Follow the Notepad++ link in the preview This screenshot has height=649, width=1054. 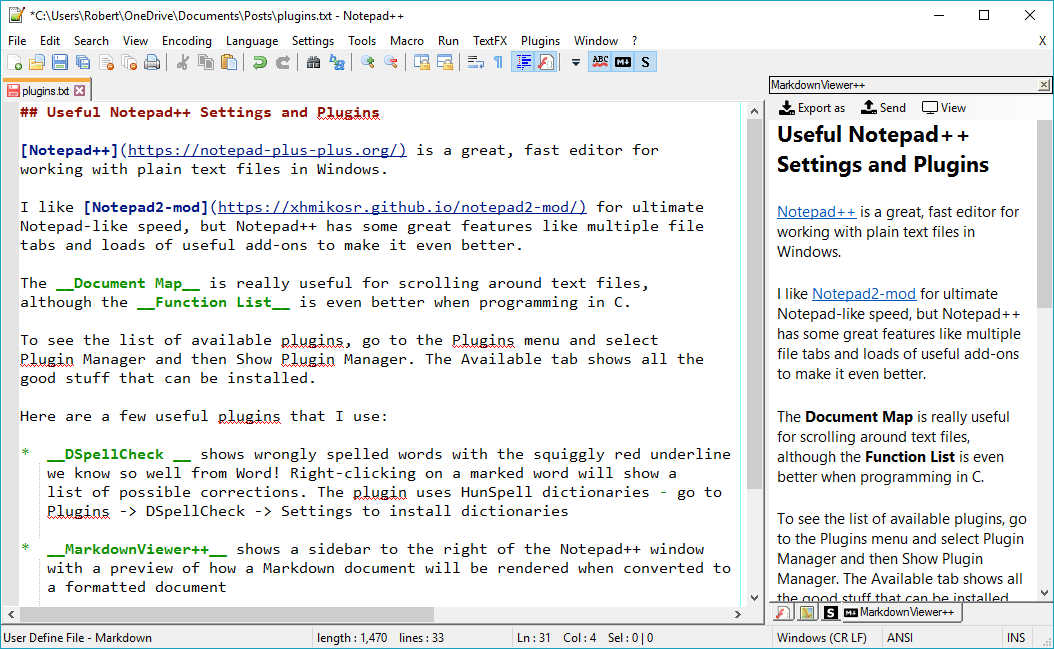click(x=816, y=212)
